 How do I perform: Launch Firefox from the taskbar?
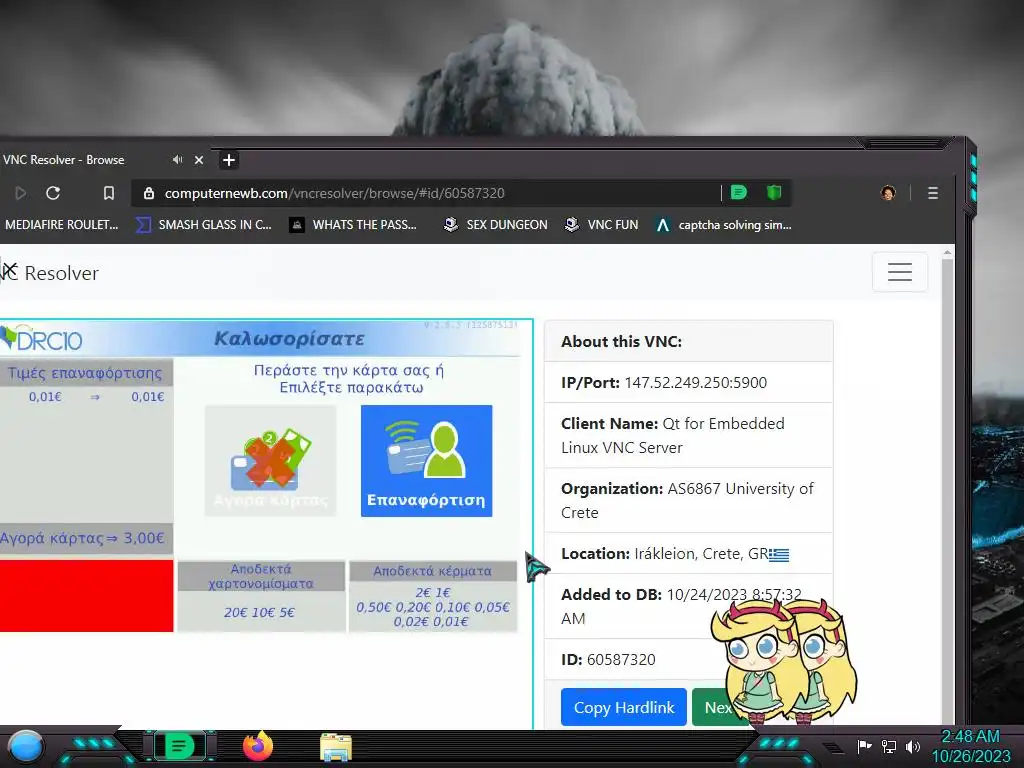pos(258,746)
